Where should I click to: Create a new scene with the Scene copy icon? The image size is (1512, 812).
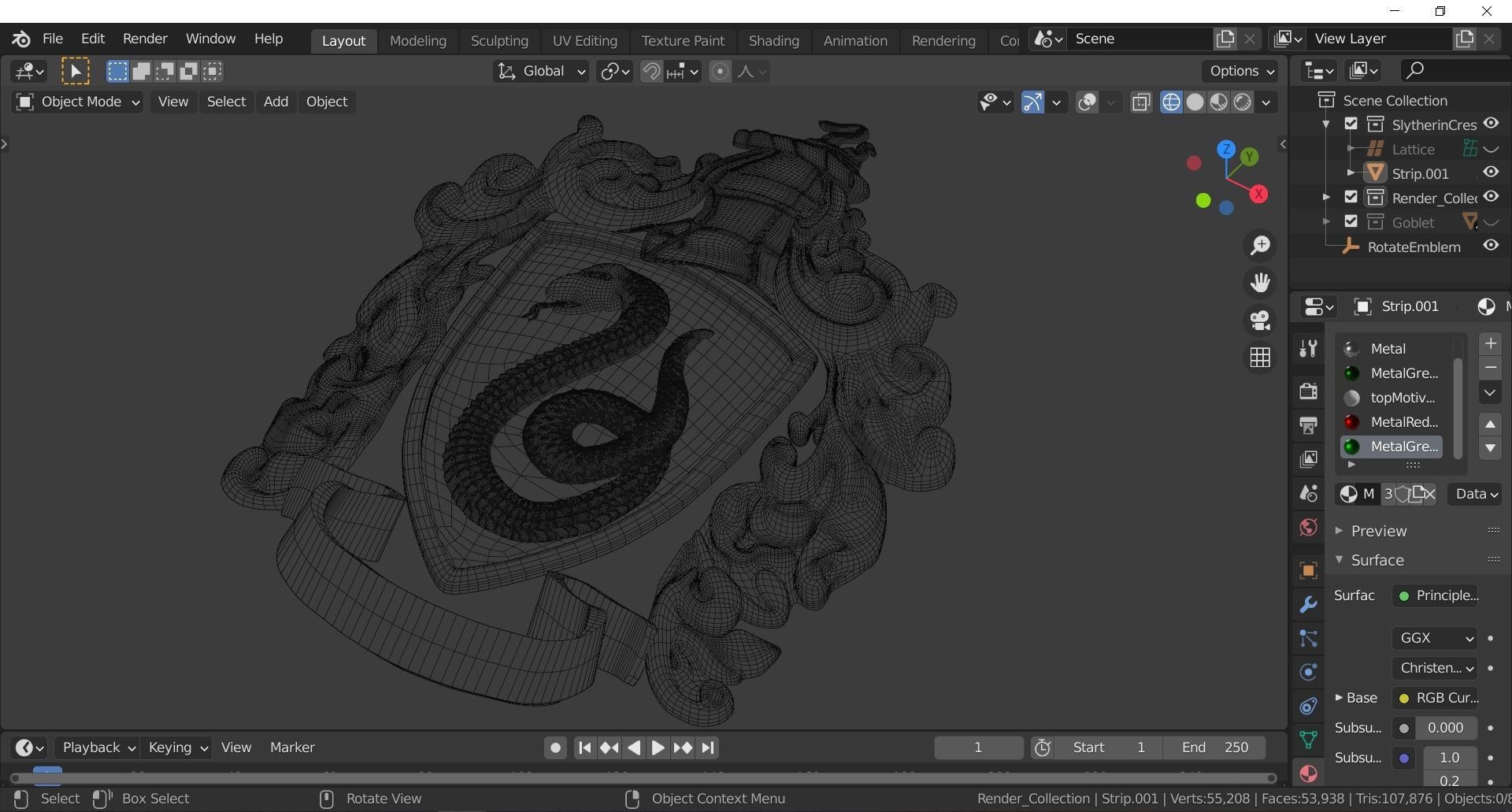click(x=1225, y=39)
